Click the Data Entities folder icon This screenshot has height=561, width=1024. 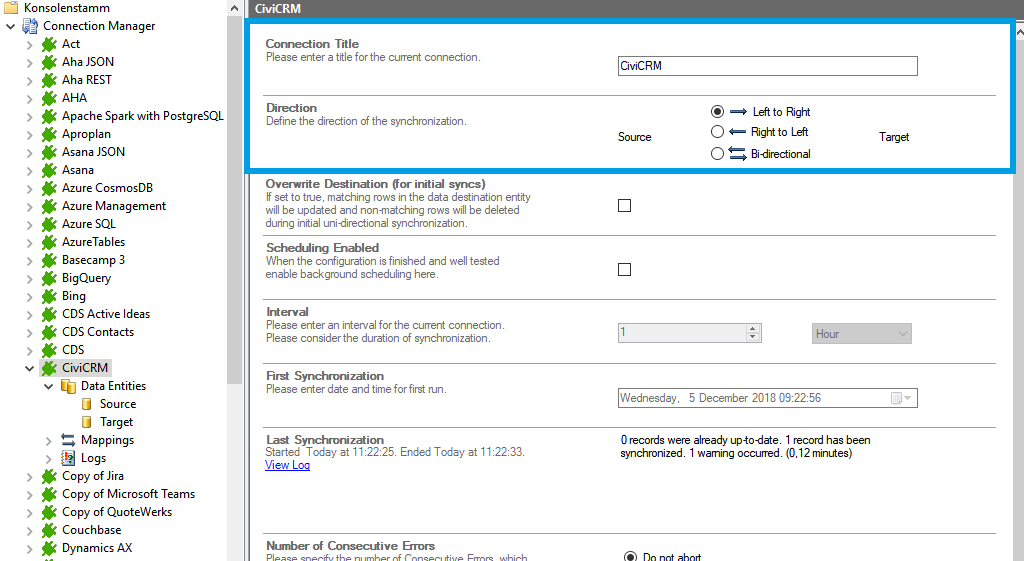pos(68,386)
